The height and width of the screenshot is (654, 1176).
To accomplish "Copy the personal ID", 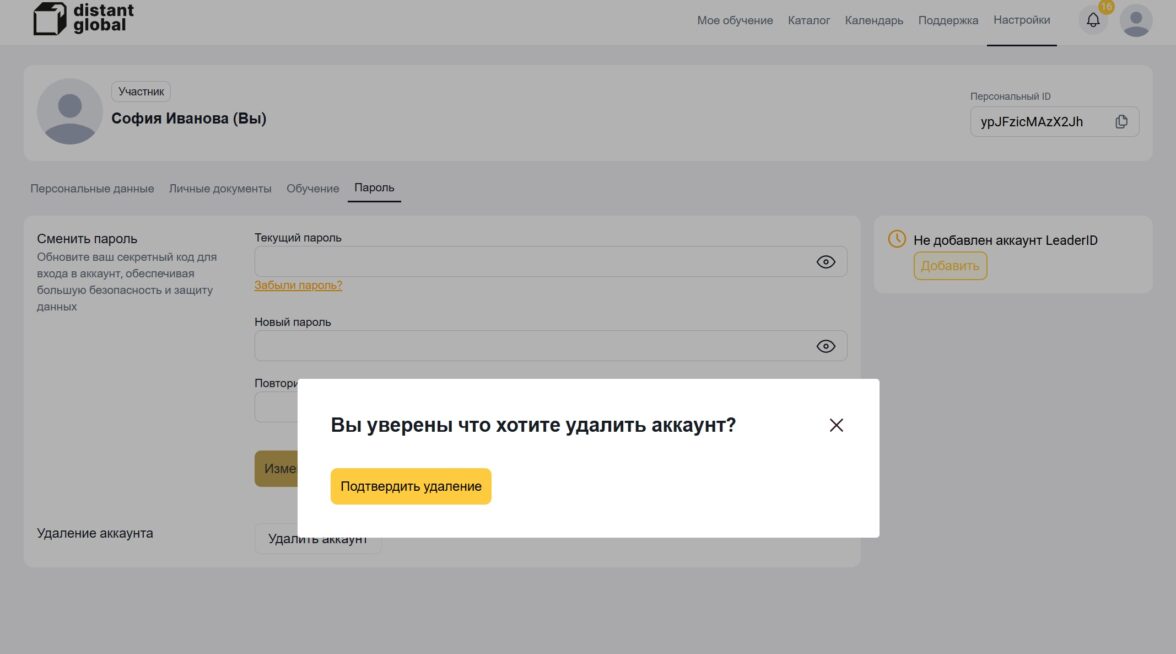I will pos(1121,122).
